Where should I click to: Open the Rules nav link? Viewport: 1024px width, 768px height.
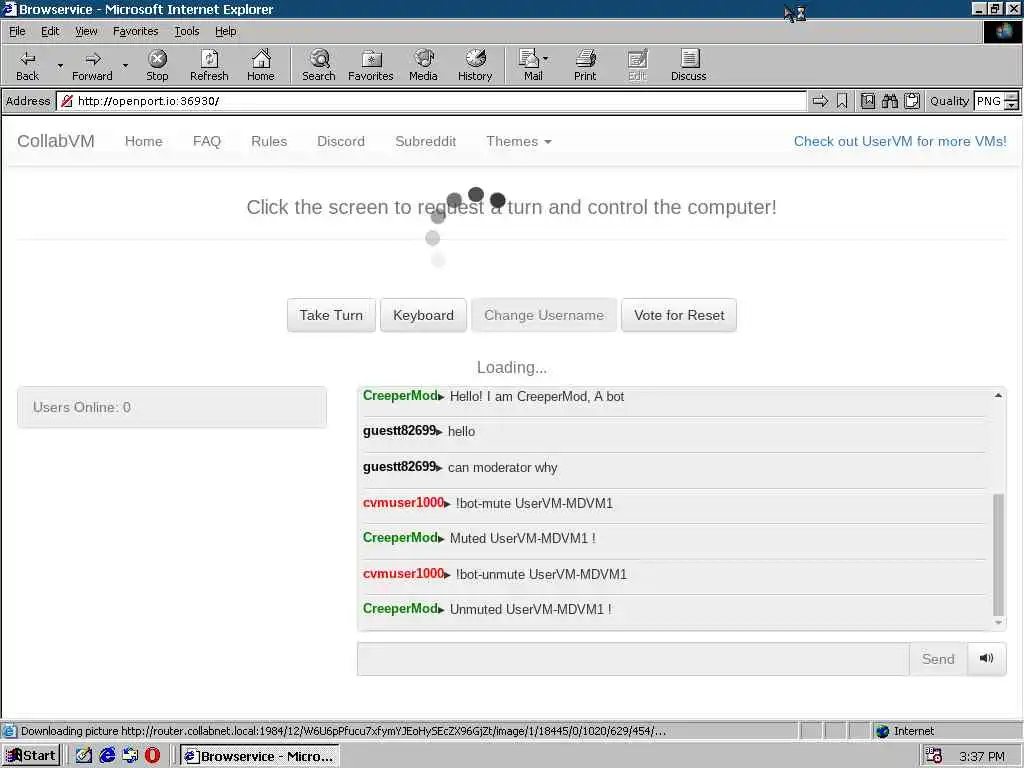click(269, 141)
